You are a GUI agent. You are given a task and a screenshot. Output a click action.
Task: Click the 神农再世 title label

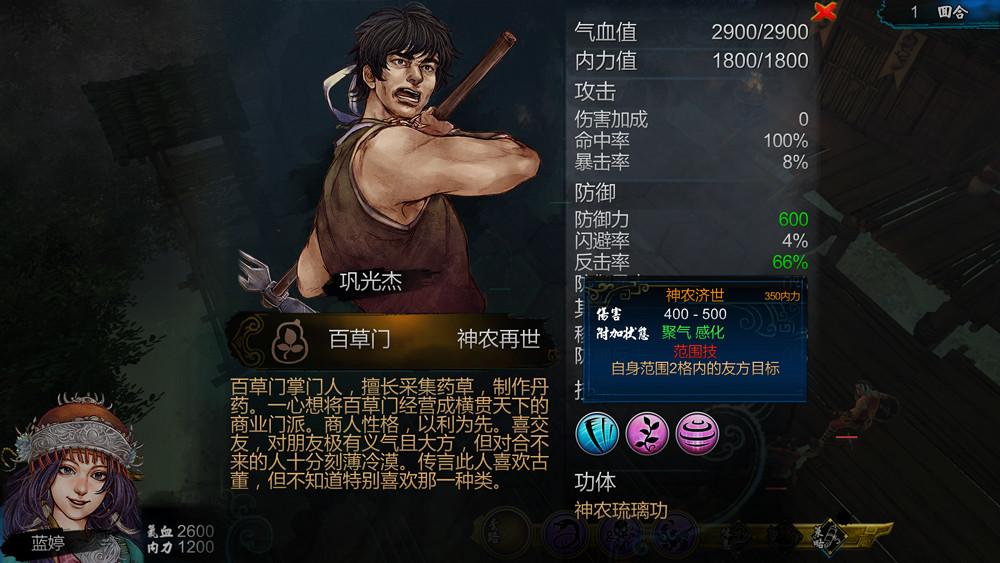tap(499, 339)
